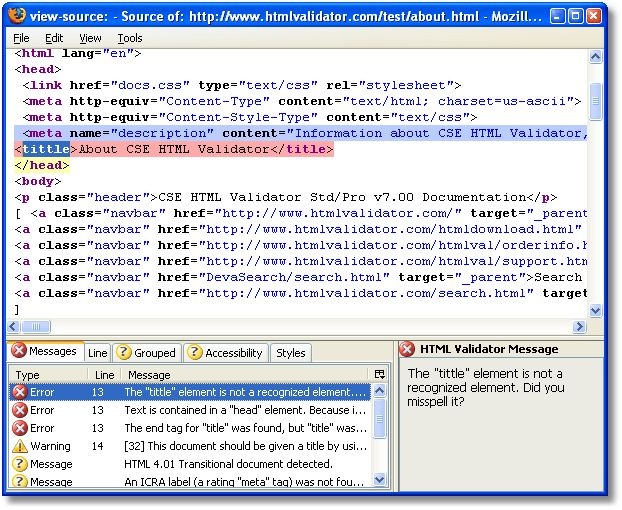Open the Tools menu
Image resolution: width=622 pixels, height=510 pixels.
tap(130, 38)
